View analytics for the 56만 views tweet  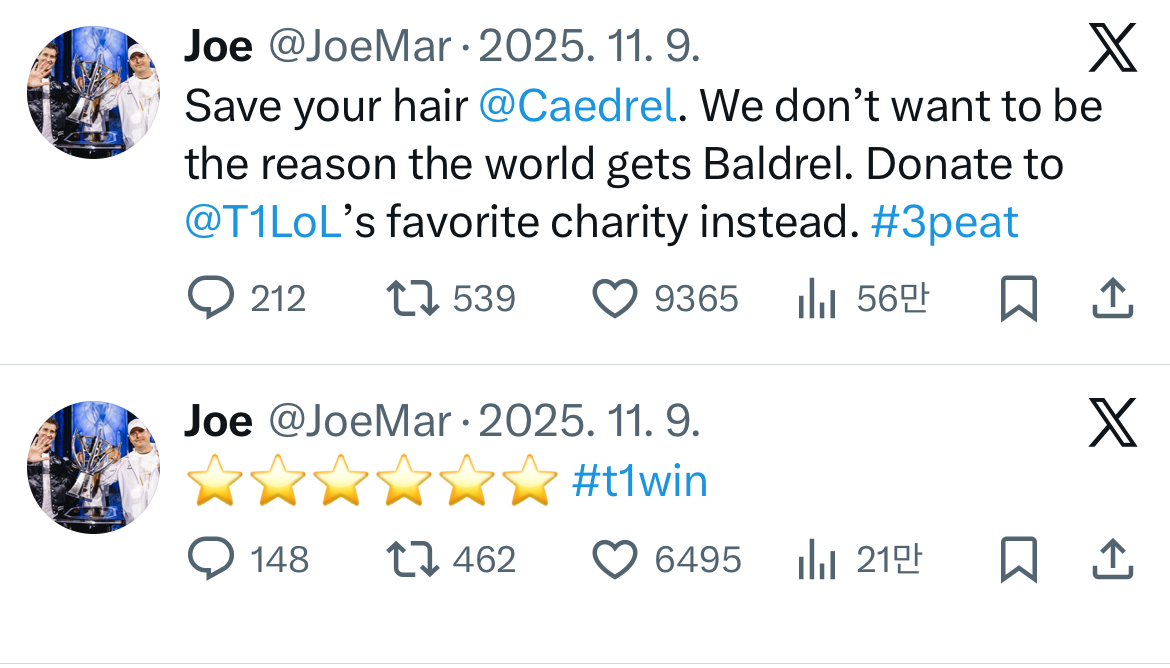coord(816,299)
